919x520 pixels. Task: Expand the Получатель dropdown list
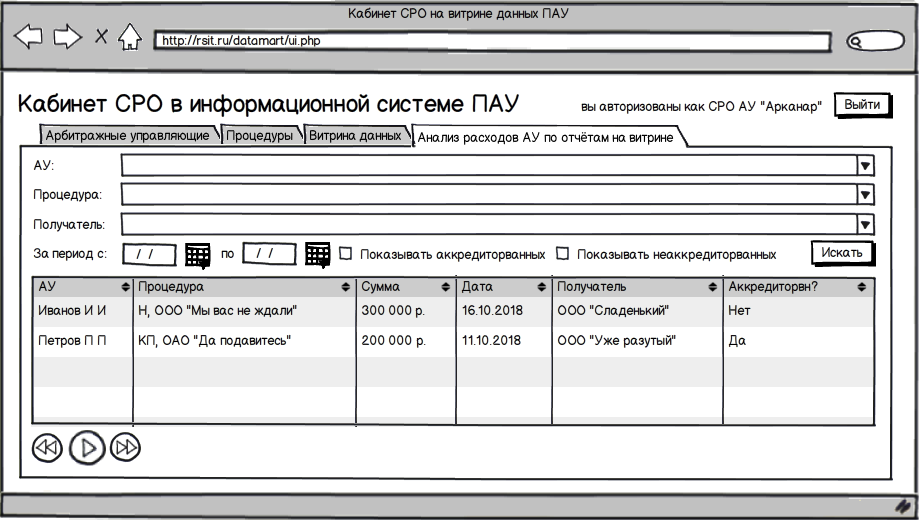point(865,225)
